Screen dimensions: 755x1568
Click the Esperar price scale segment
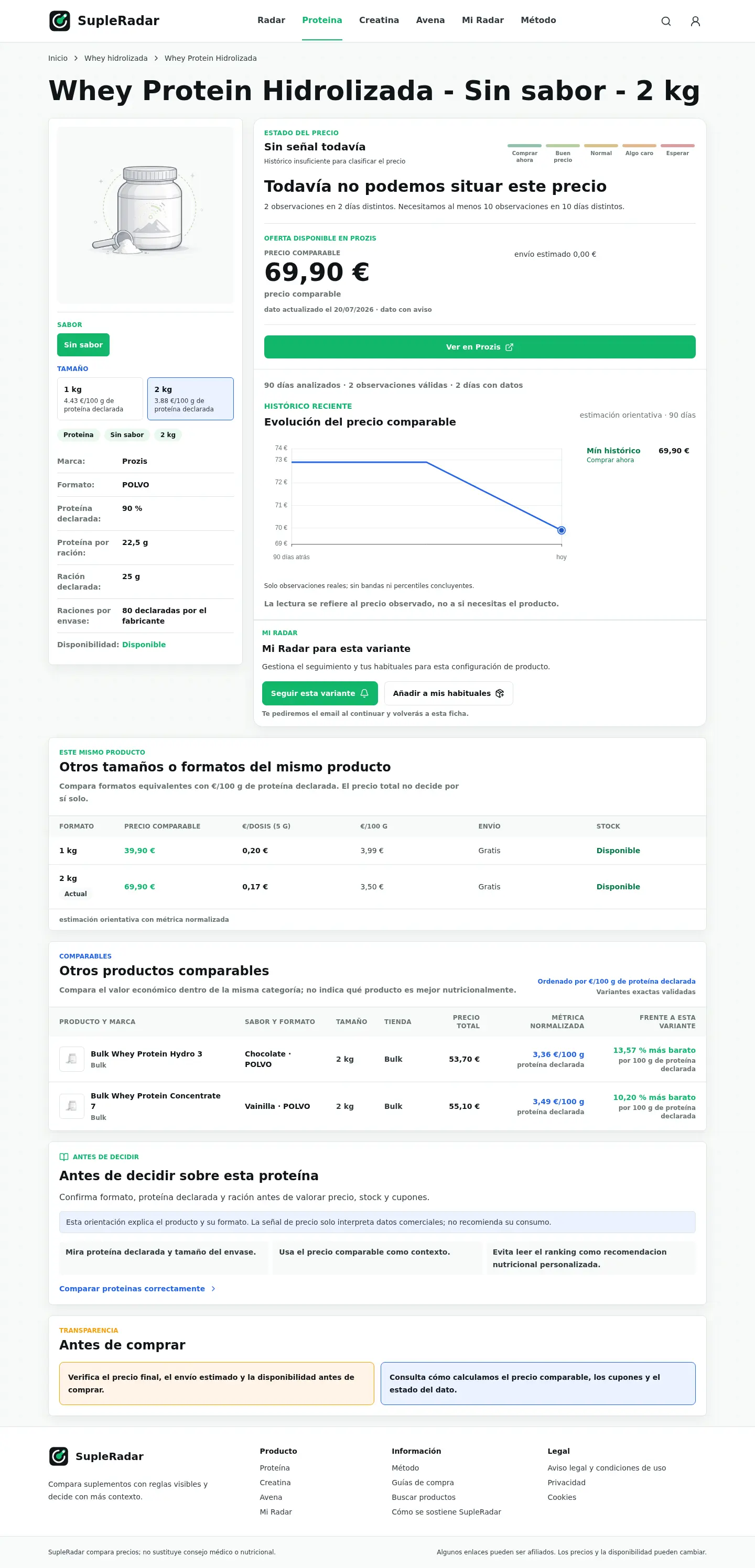point(678,150)
